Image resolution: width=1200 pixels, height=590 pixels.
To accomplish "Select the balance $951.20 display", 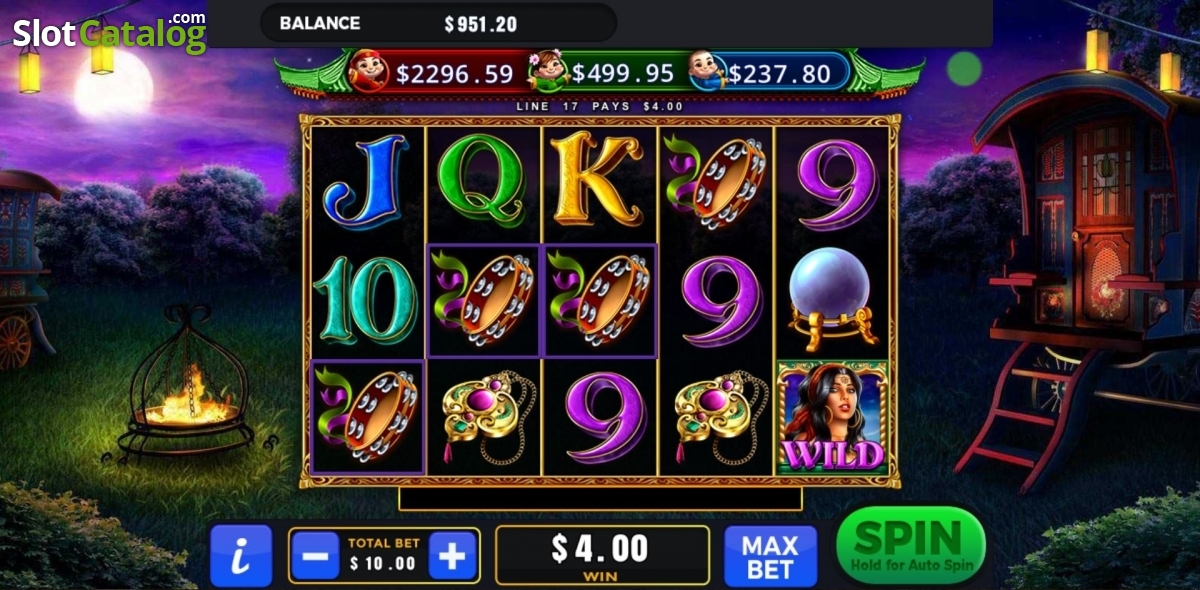I will click(x=438, y=22).
